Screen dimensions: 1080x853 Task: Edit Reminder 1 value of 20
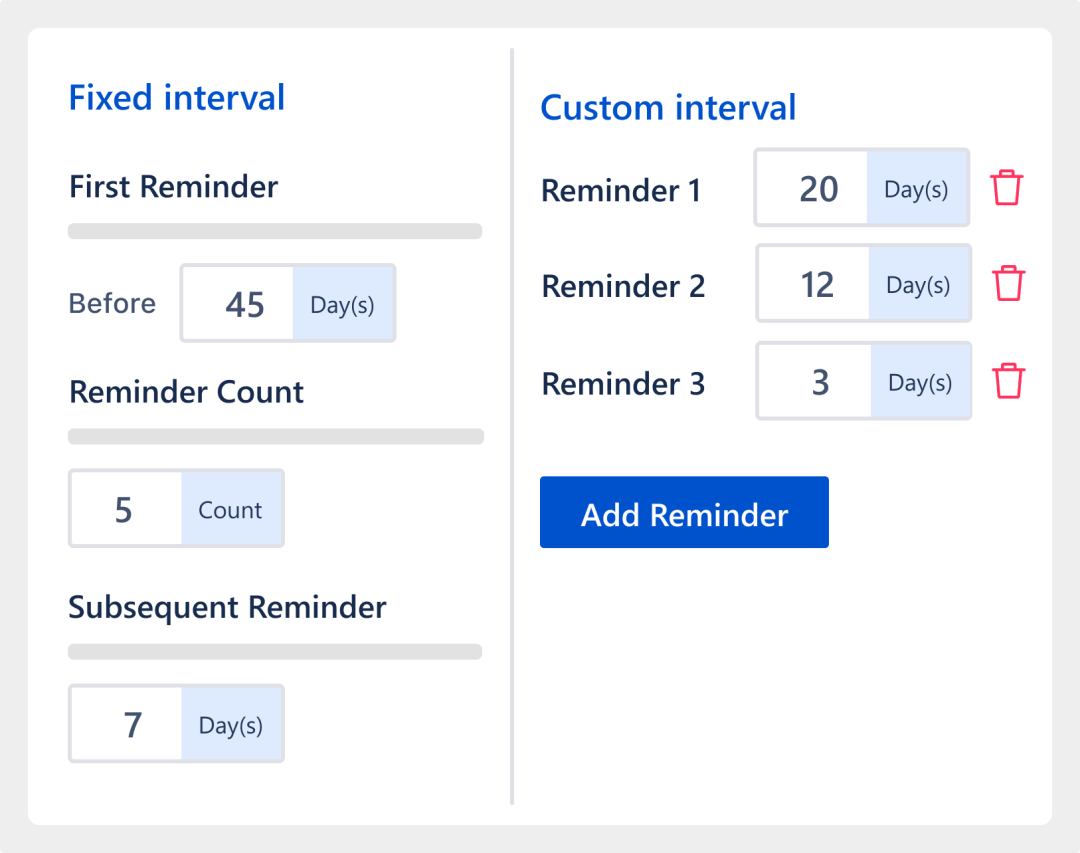tap(814, 188)
